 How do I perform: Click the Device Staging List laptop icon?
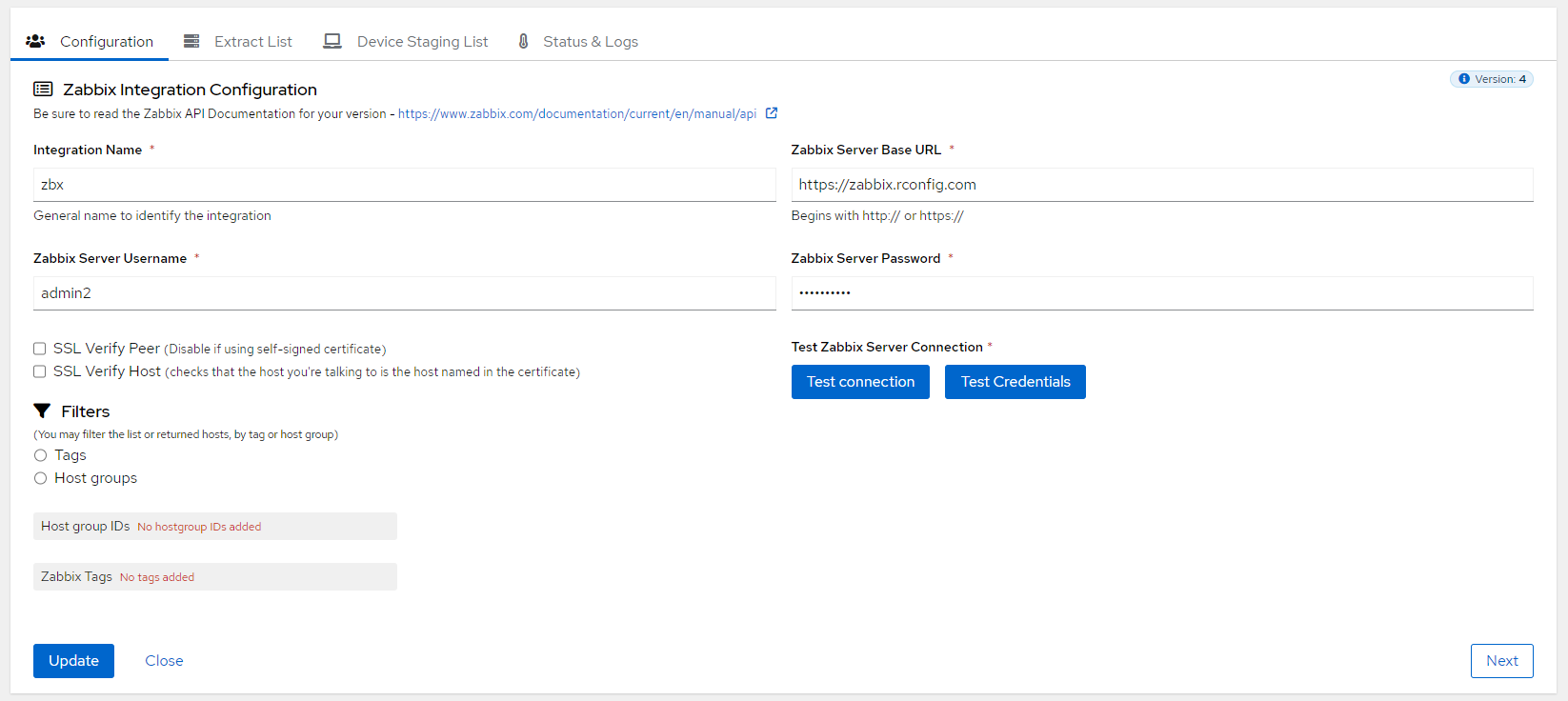pos(332,41)
